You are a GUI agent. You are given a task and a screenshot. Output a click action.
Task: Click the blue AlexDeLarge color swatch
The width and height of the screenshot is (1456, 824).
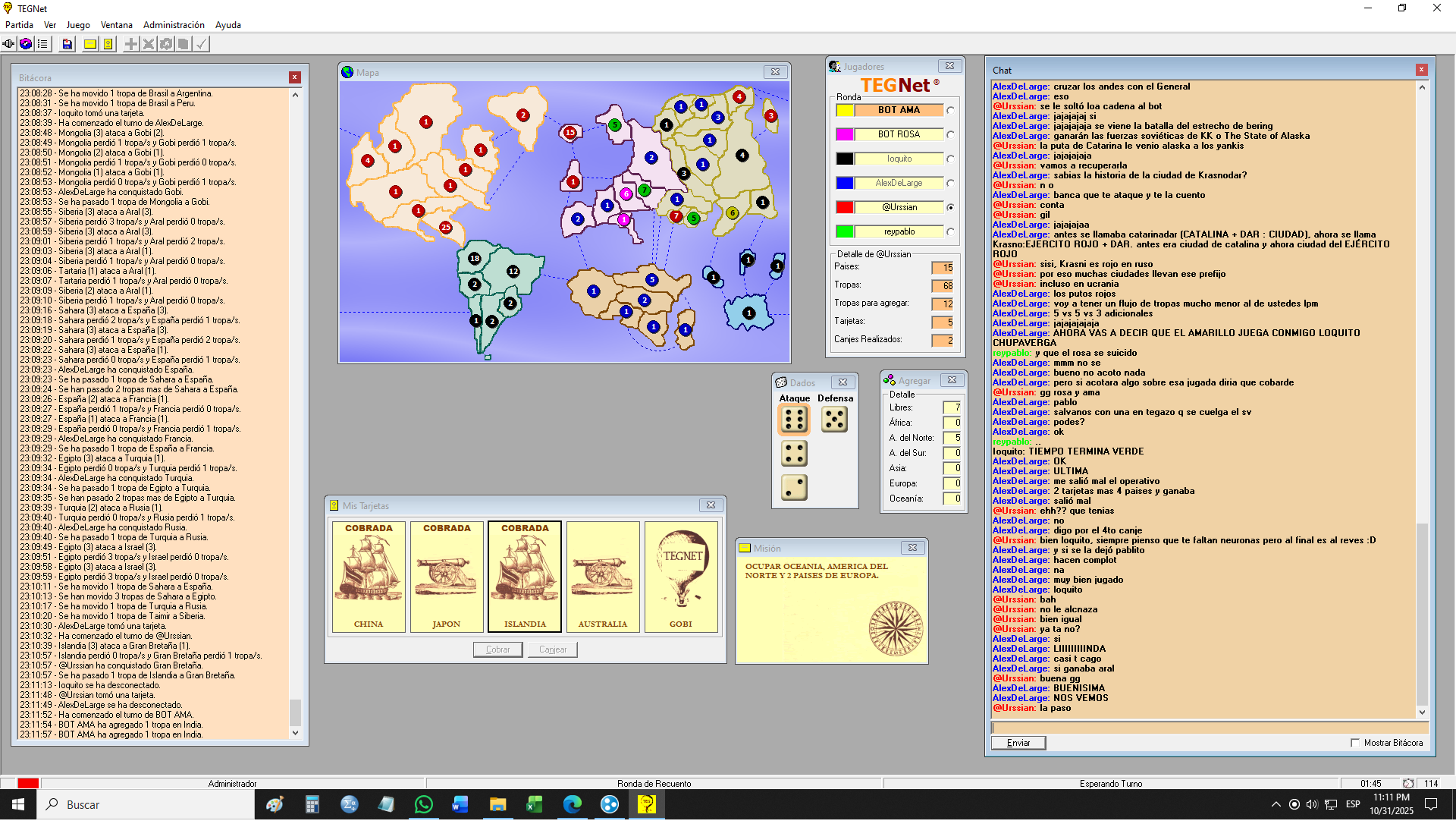pyautogui.click(x=845, y=184)
